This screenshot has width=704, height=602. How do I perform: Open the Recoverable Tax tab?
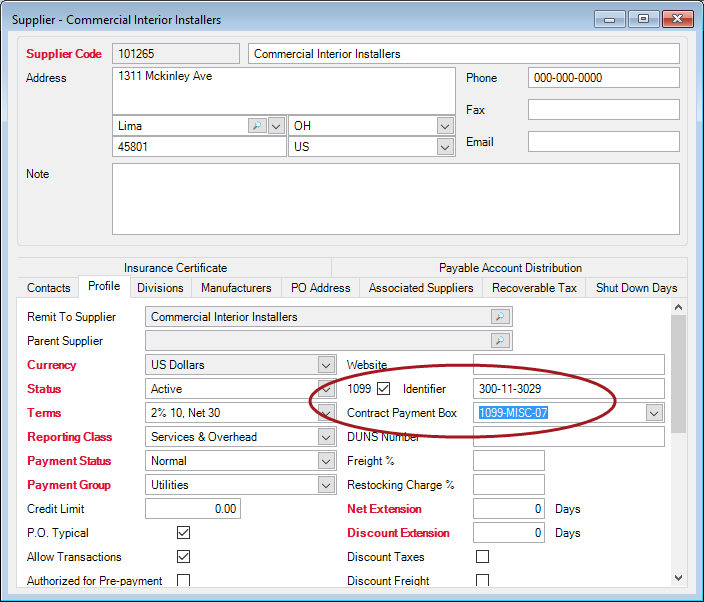tap(534, 288)
